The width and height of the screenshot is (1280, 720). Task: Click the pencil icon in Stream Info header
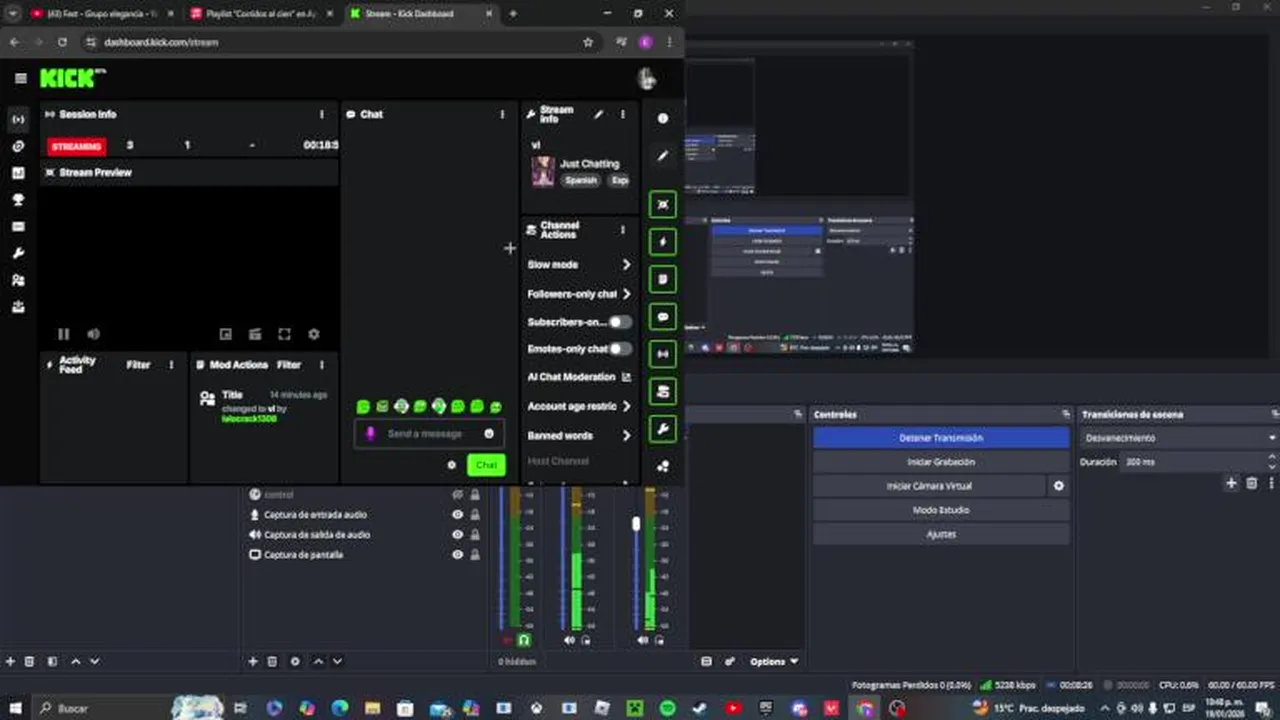pyautogui.click(x=598, y=114)
